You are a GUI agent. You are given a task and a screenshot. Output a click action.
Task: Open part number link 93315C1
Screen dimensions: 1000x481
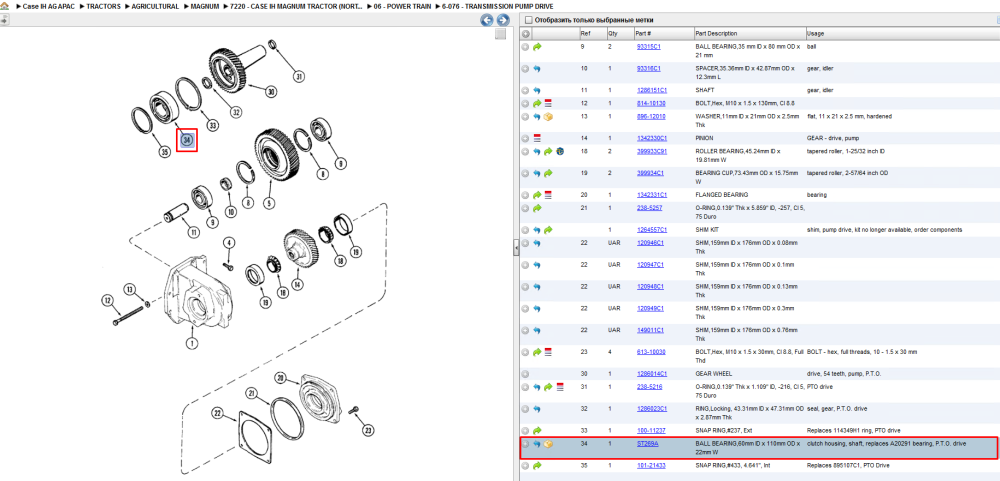coord(649,47)
